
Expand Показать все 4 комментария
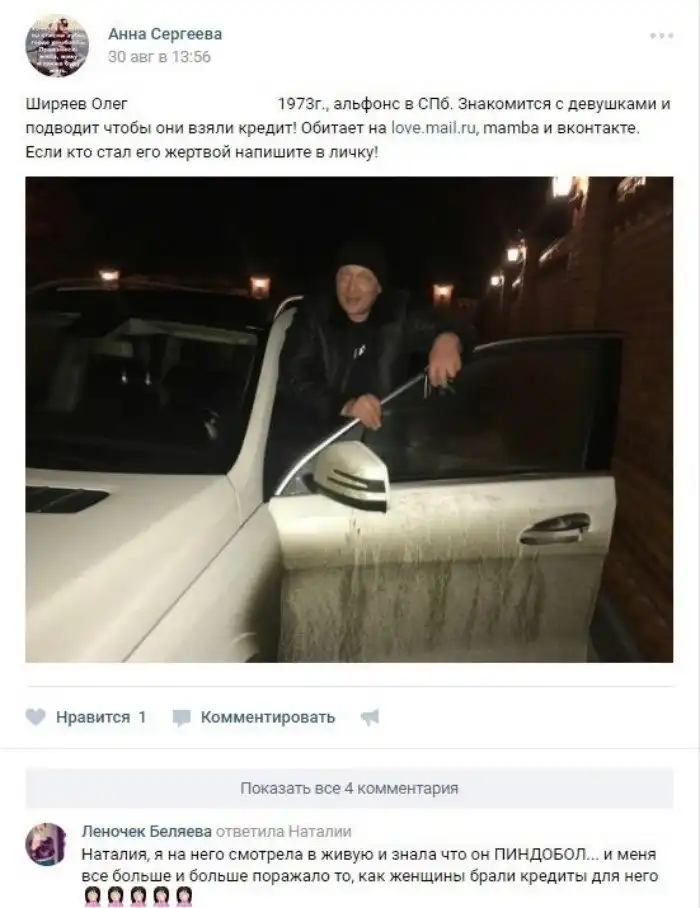pyautogui.click(x=349, y=788)
